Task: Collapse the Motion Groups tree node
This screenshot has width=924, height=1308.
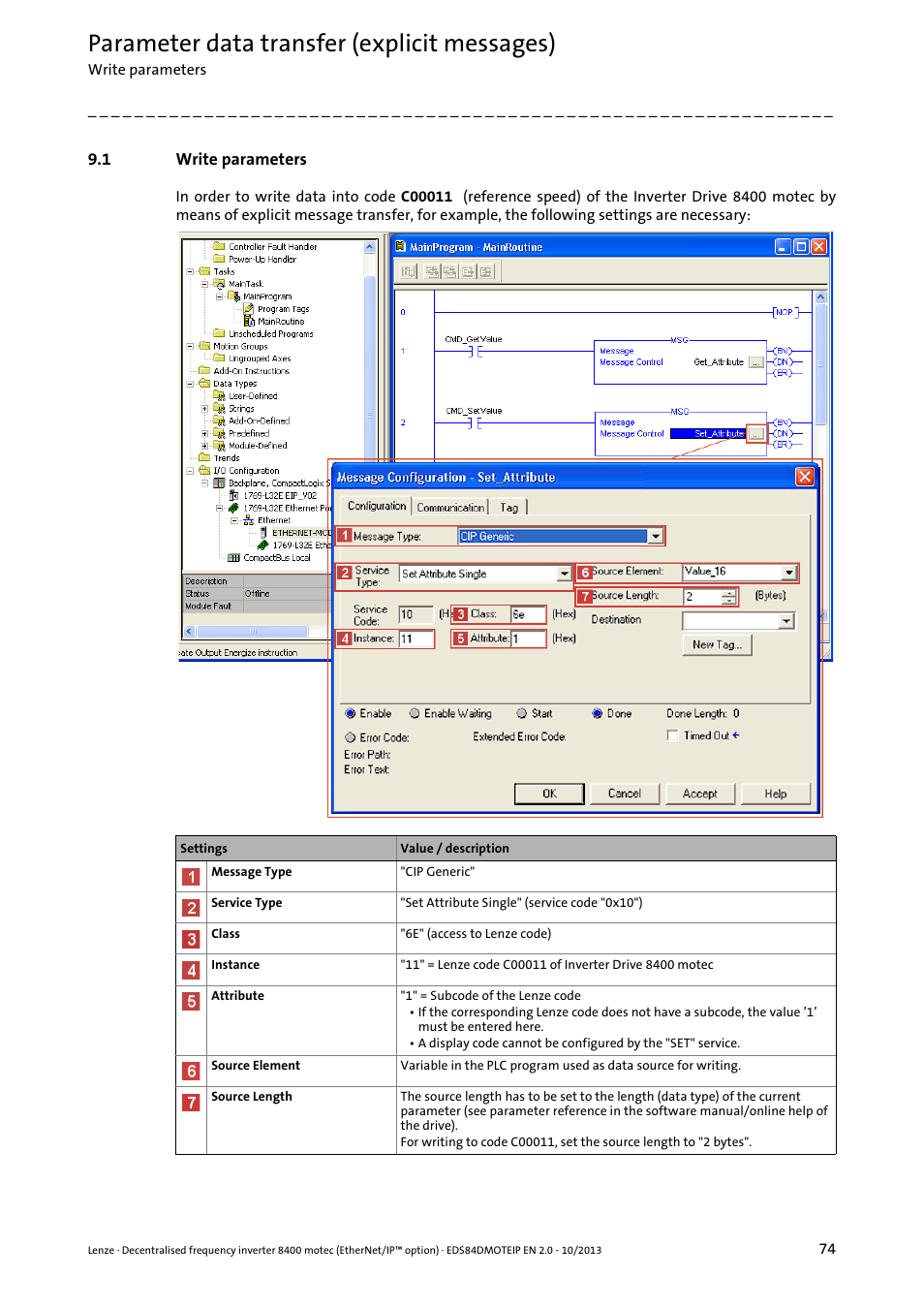Action: coord(190,346)
